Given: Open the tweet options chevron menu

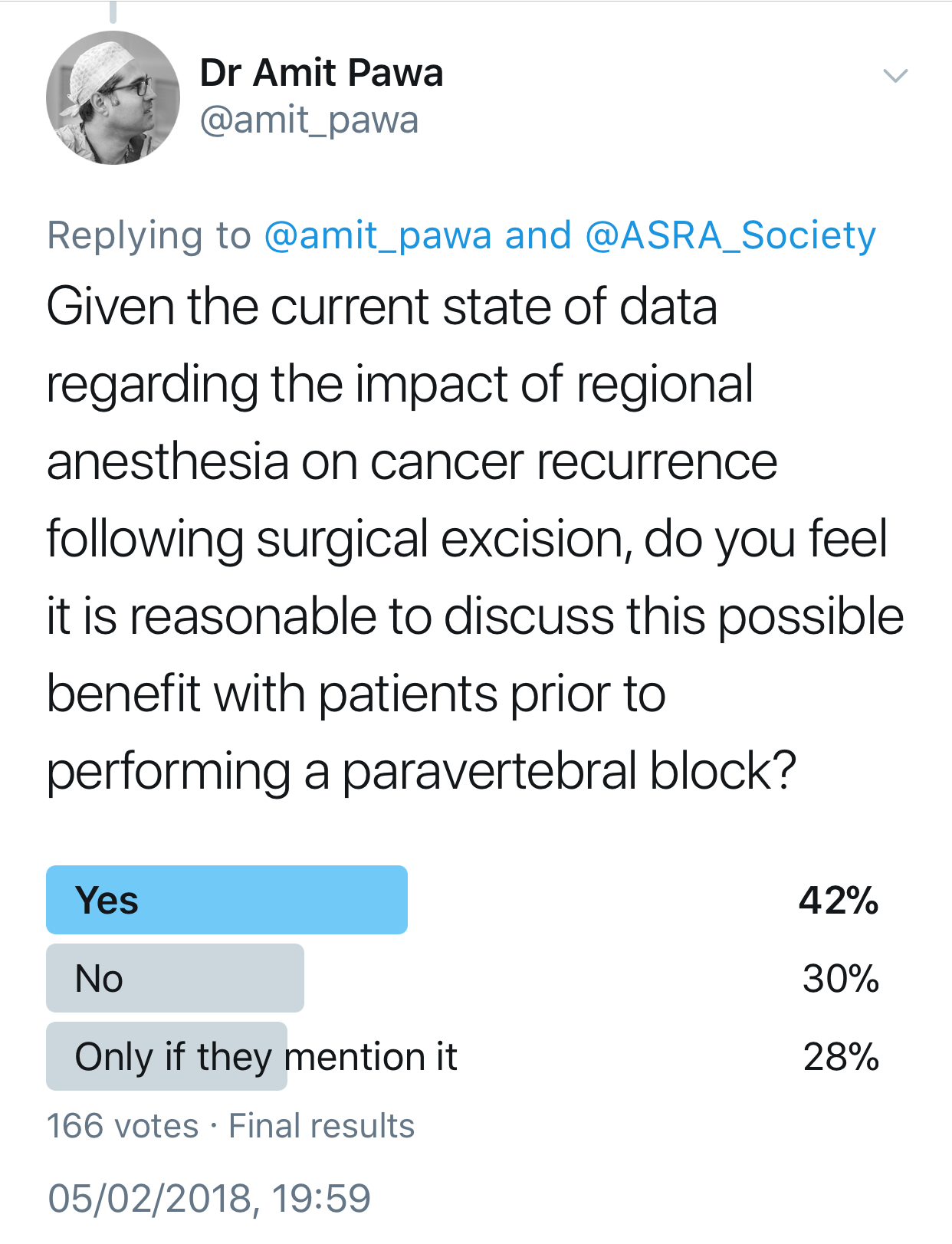Looking at the screenshot, I should (895, 76).
